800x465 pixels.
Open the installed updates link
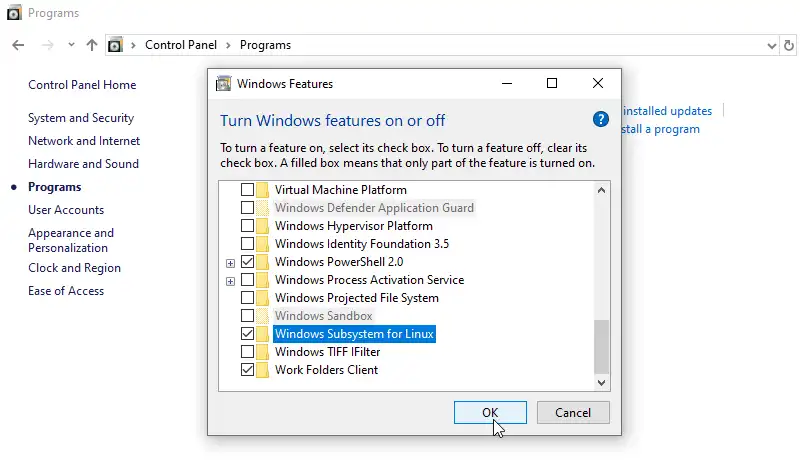click(667, 111)
